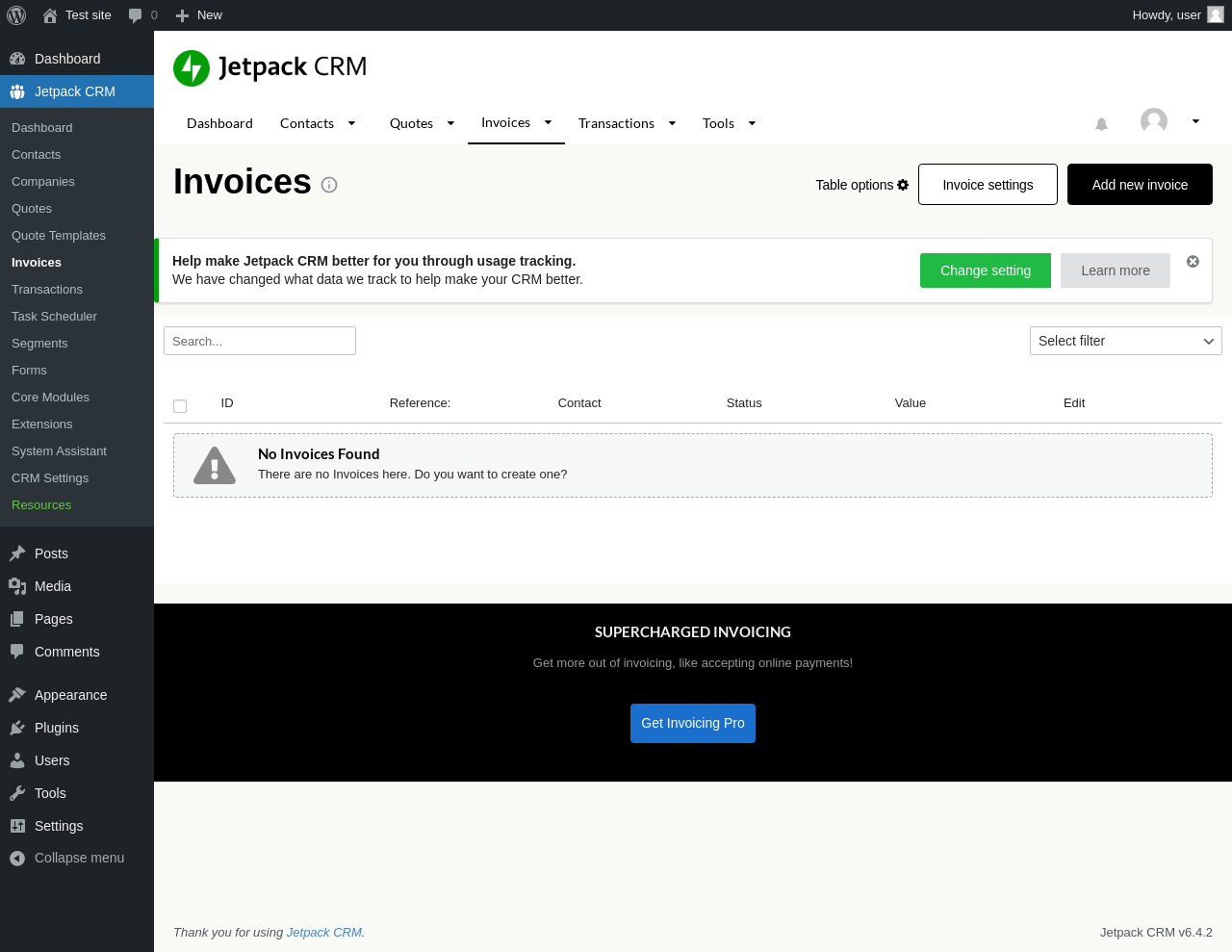The image size is (1232, 952).
Task: Open System Assistant in the sidebar
Action: tap(59, 450)
